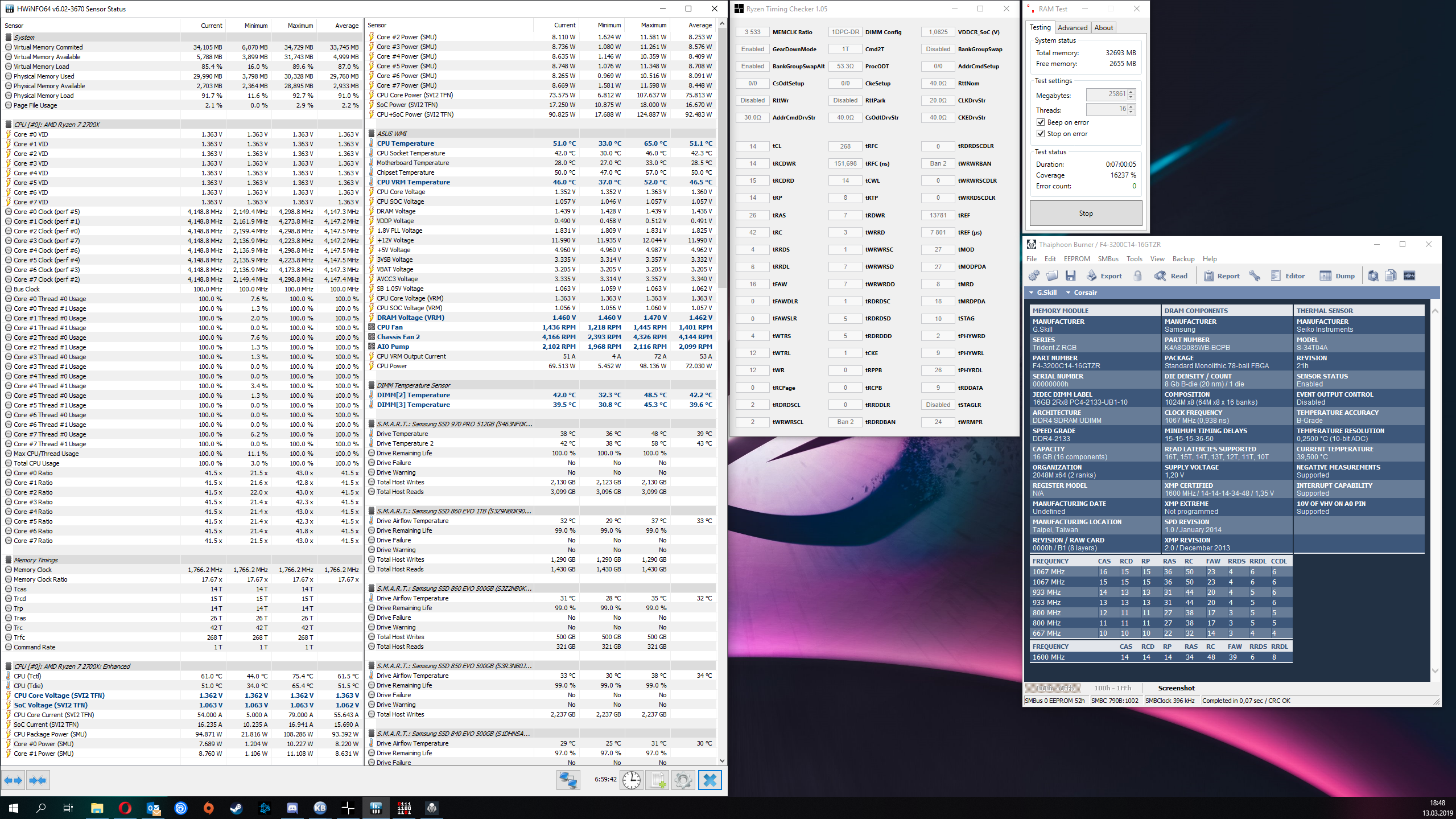The height and width of the screenshot is (819, 1456).
Task: Toggle the Beep on error checkbox
Action: coord(1041,122)
